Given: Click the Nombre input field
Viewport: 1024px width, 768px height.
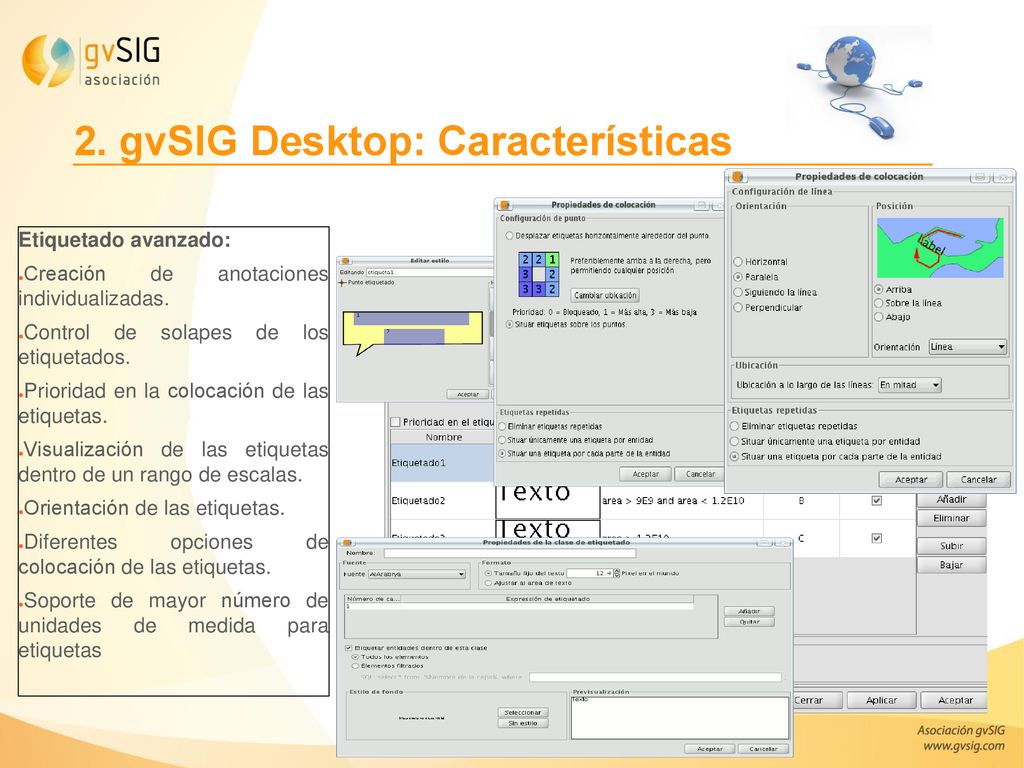Looking at the screenshot, I should click(509, 553).
